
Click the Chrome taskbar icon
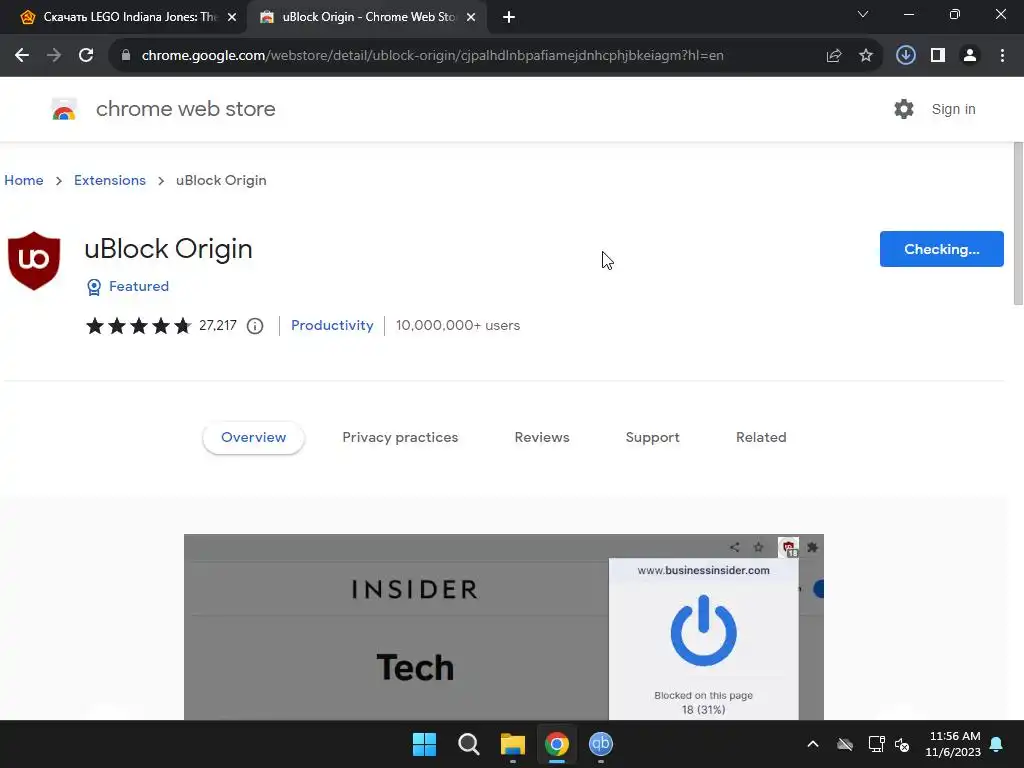pyautogui.click(x=557, y=744)
